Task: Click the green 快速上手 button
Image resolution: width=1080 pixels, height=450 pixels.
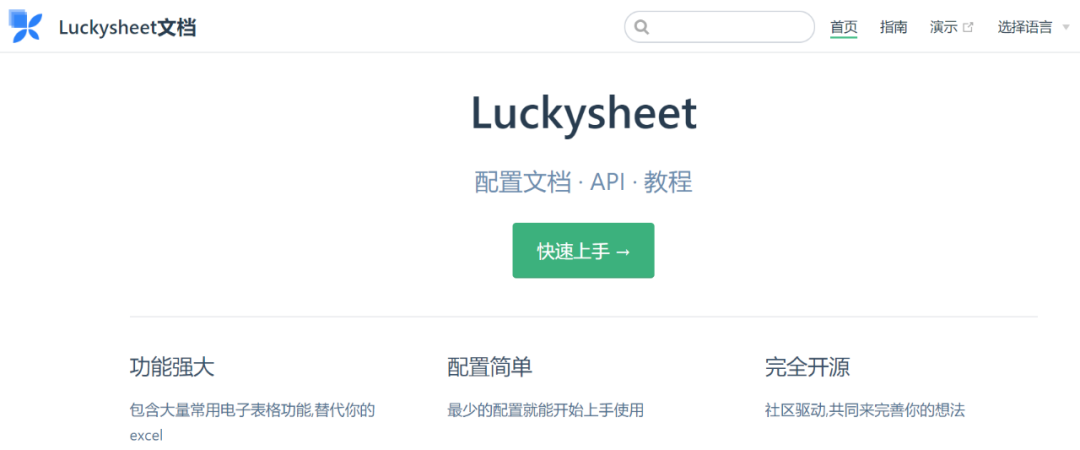Action: [x=583, y=251]
